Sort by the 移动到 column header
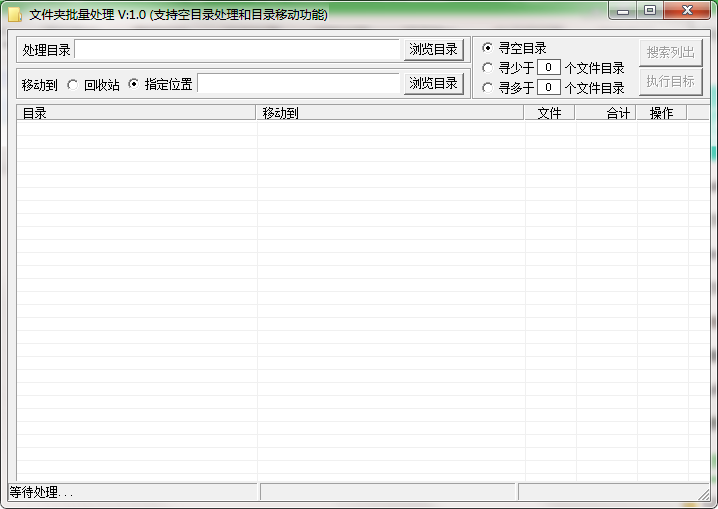The height and width of the screenshot is (509, 718). tap(390, 113)
